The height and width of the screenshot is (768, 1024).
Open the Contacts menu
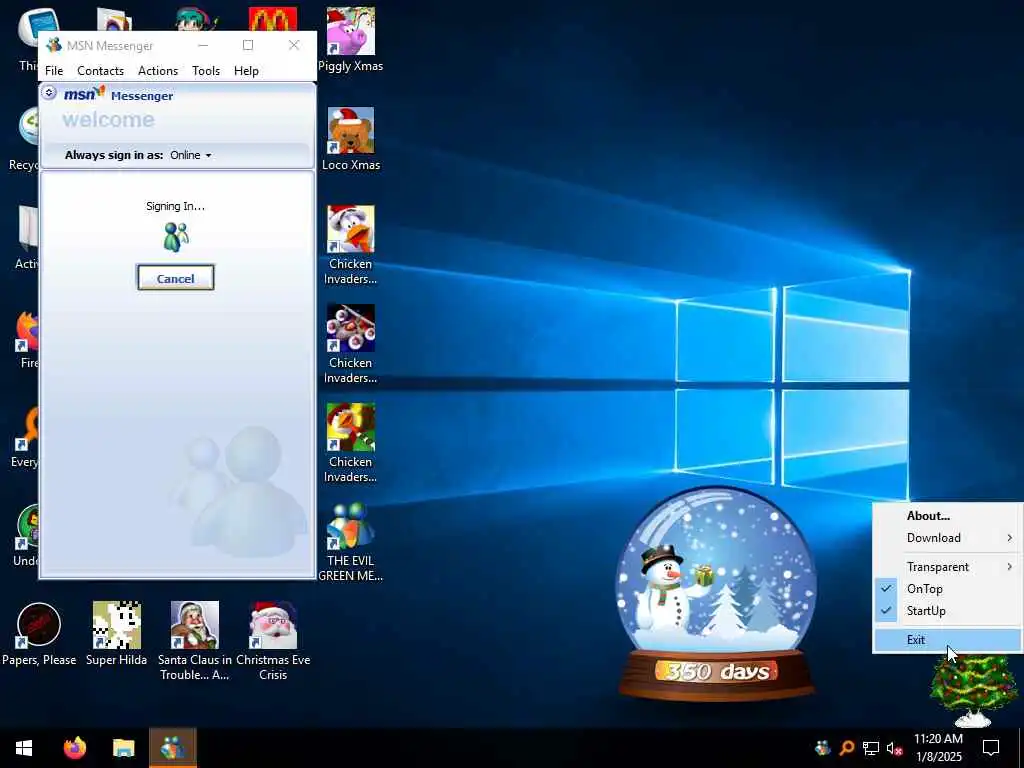[101, 71]
